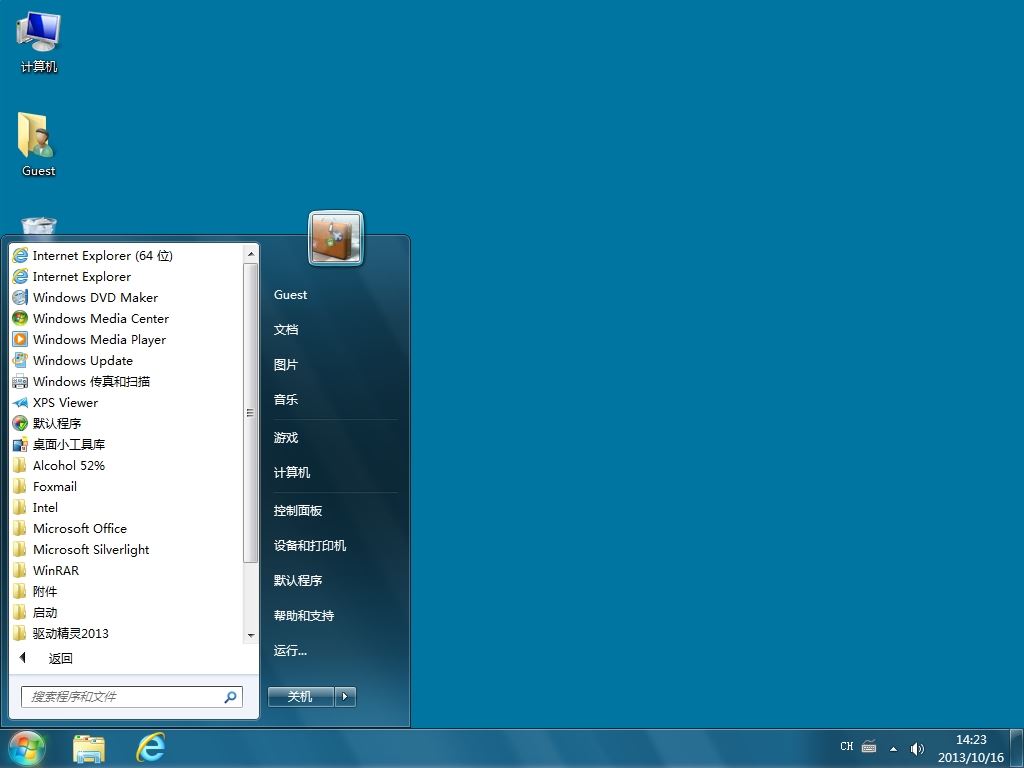
Task: Click the clock showing 14:23
Action: pyautogui.click(x=971, y=740)
